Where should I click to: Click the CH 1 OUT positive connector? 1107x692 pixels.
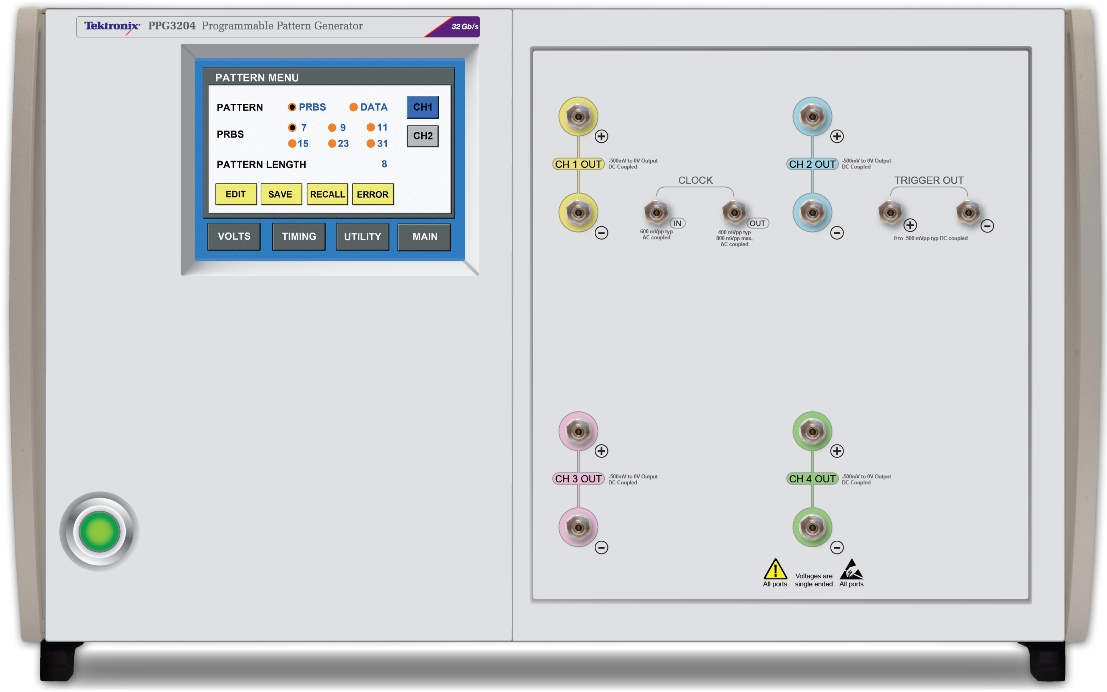[577, 119]
